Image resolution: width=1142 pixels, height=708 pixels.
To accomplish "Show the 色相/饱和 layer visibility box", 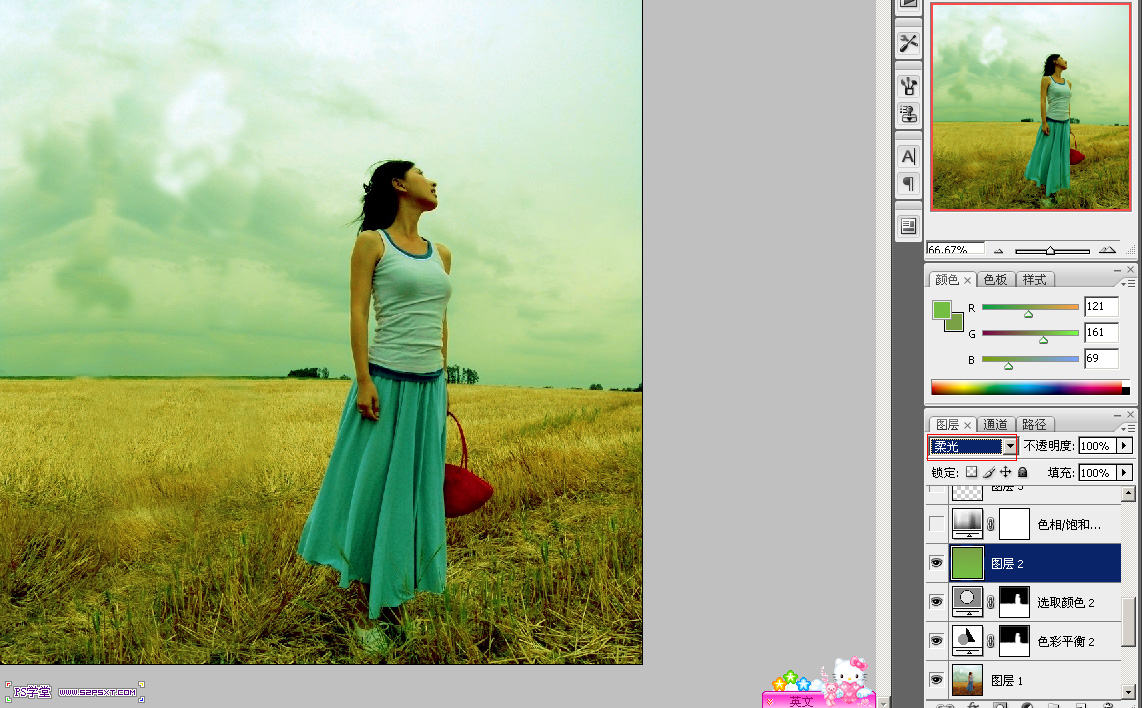I will coord(937,524).
